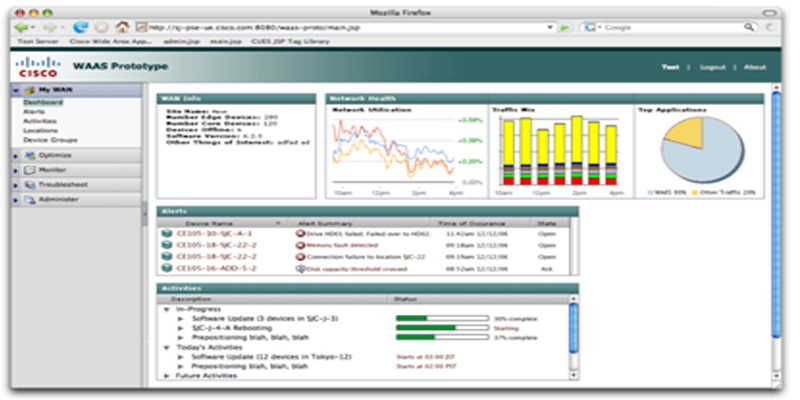Open device link CE105-10-SJC-A-1

214,234
